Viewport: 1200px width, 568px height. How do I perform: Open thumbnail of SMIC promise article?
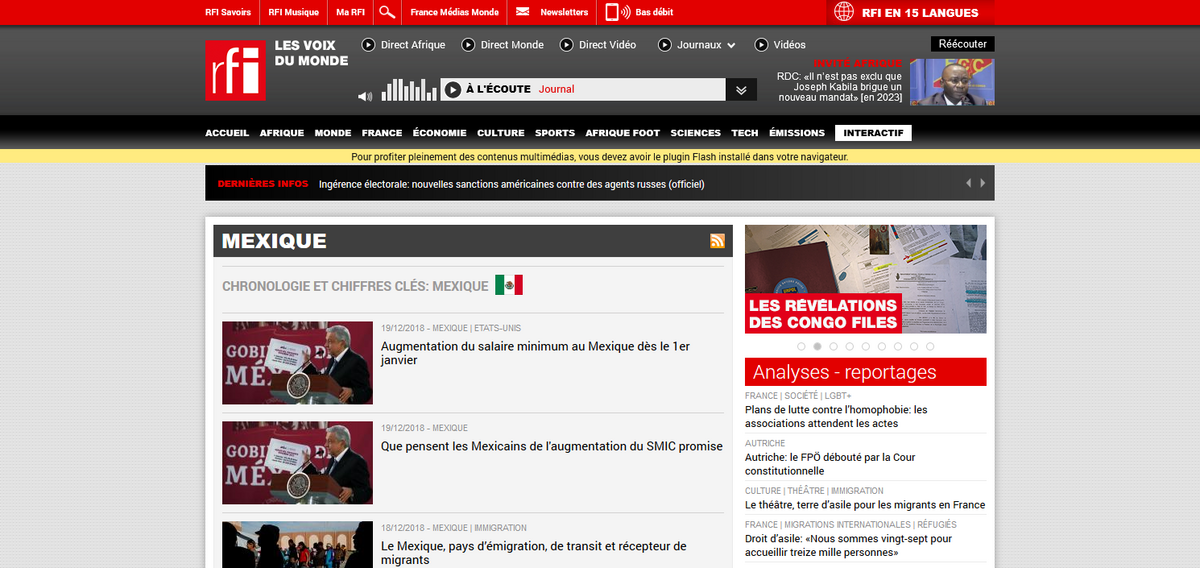point(297,463)
